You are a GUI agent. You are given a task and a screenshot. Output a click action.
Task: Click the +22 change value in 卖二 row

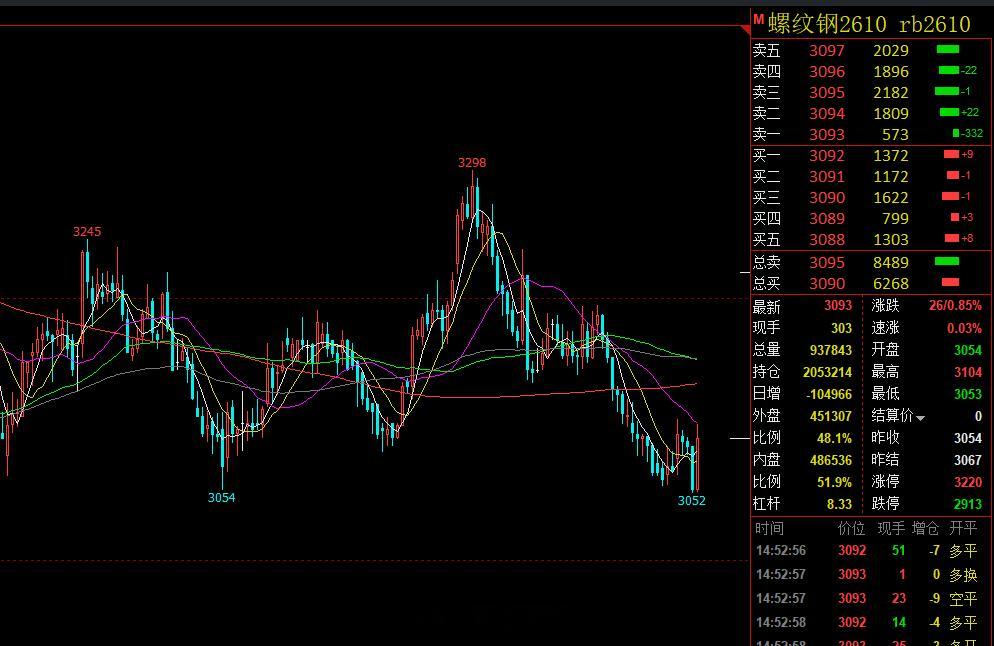coord(970,112)
